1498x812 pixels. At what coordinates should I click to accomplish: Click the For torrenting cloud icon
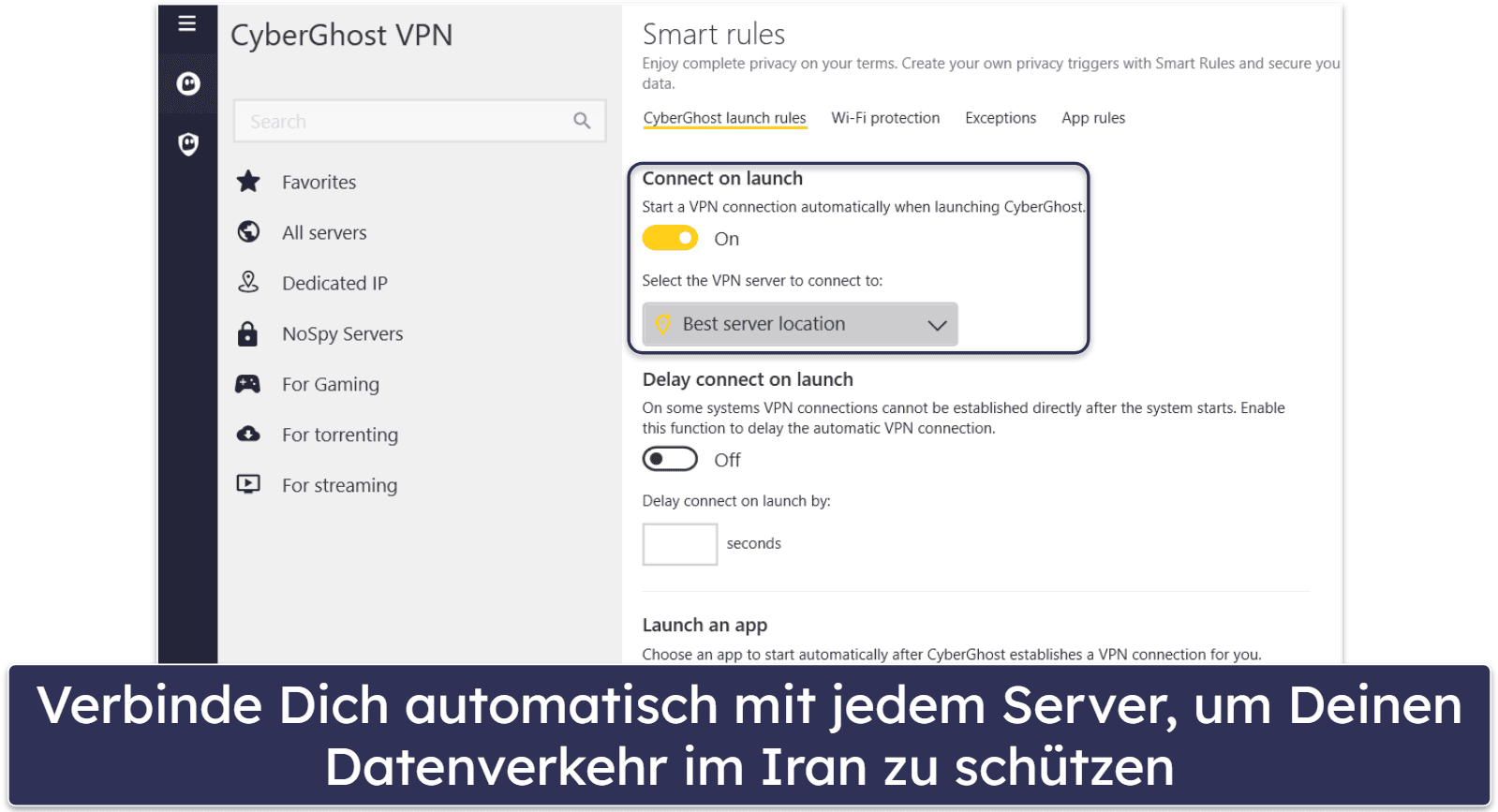[248, 434]
